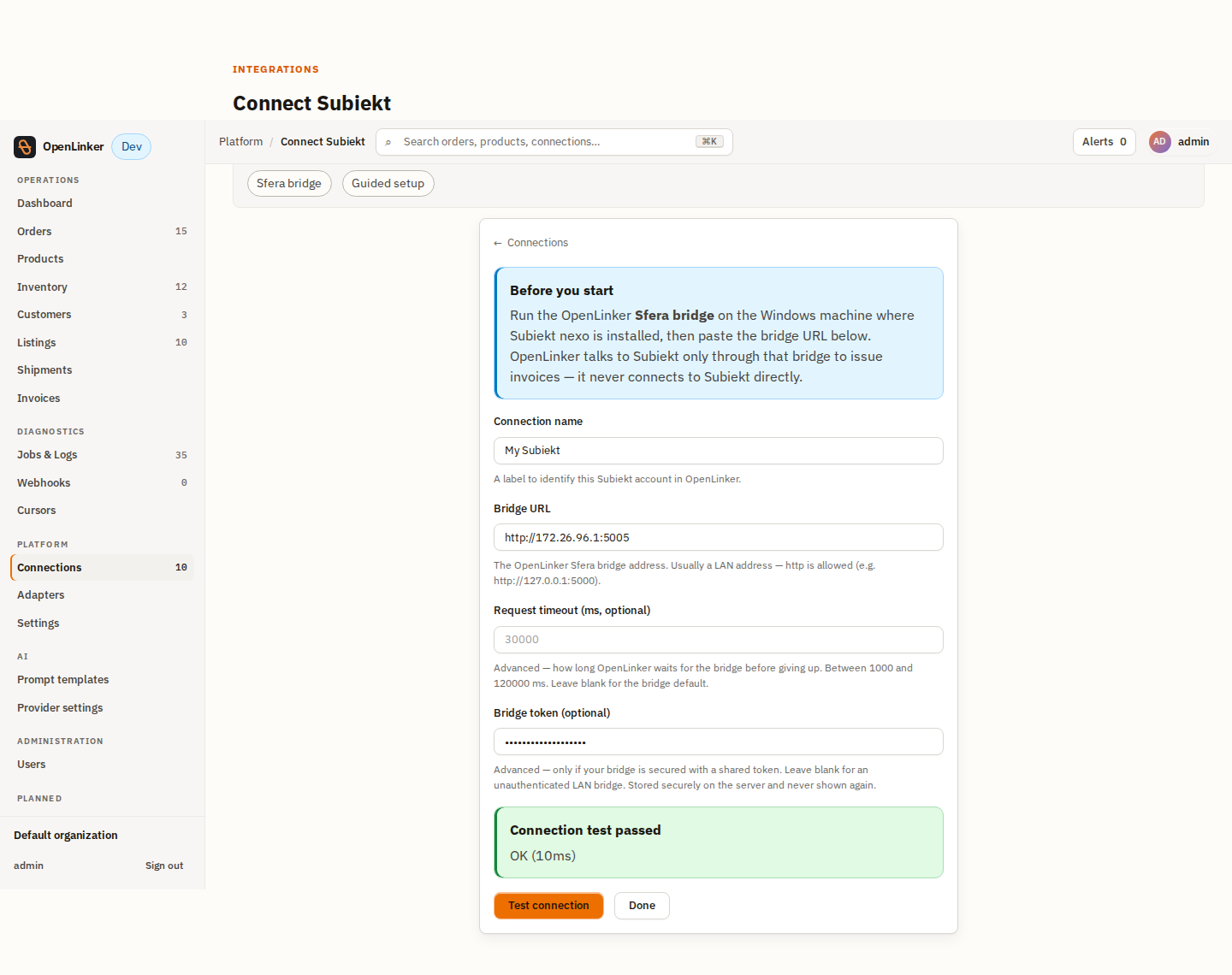
Task: Open Shipments page
Action: 103,370
